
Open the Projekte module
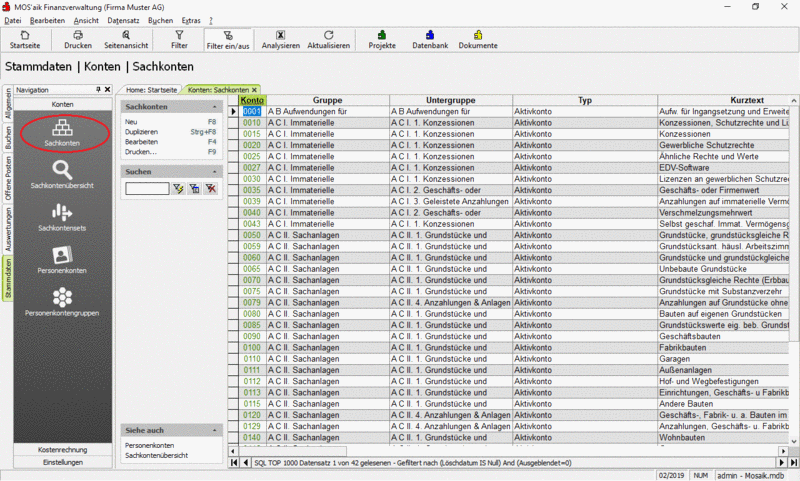pyautogui.click(x=382, y=40)
